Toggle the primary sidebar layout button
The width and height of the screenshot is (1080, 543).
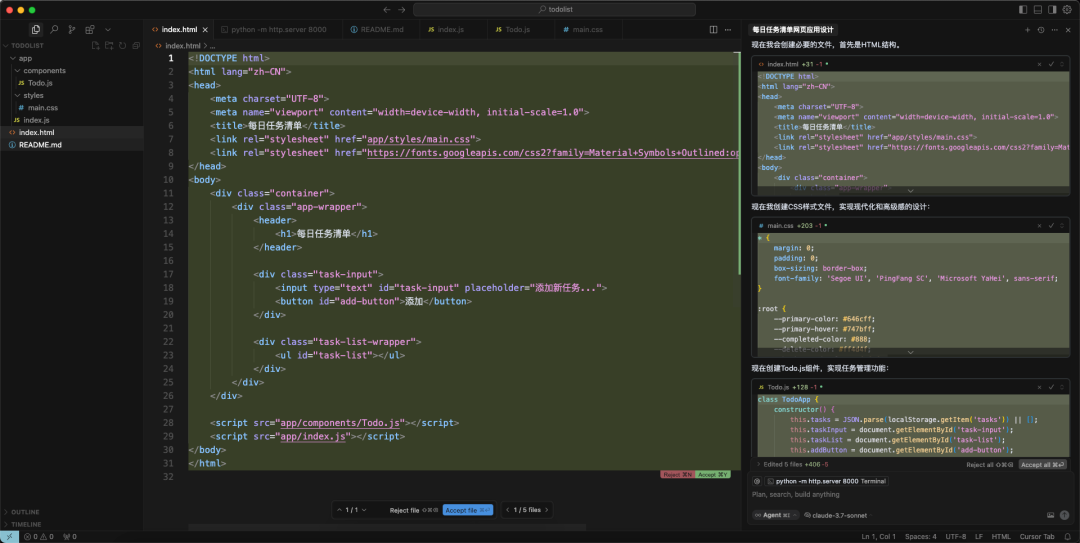pos(1023,9)
